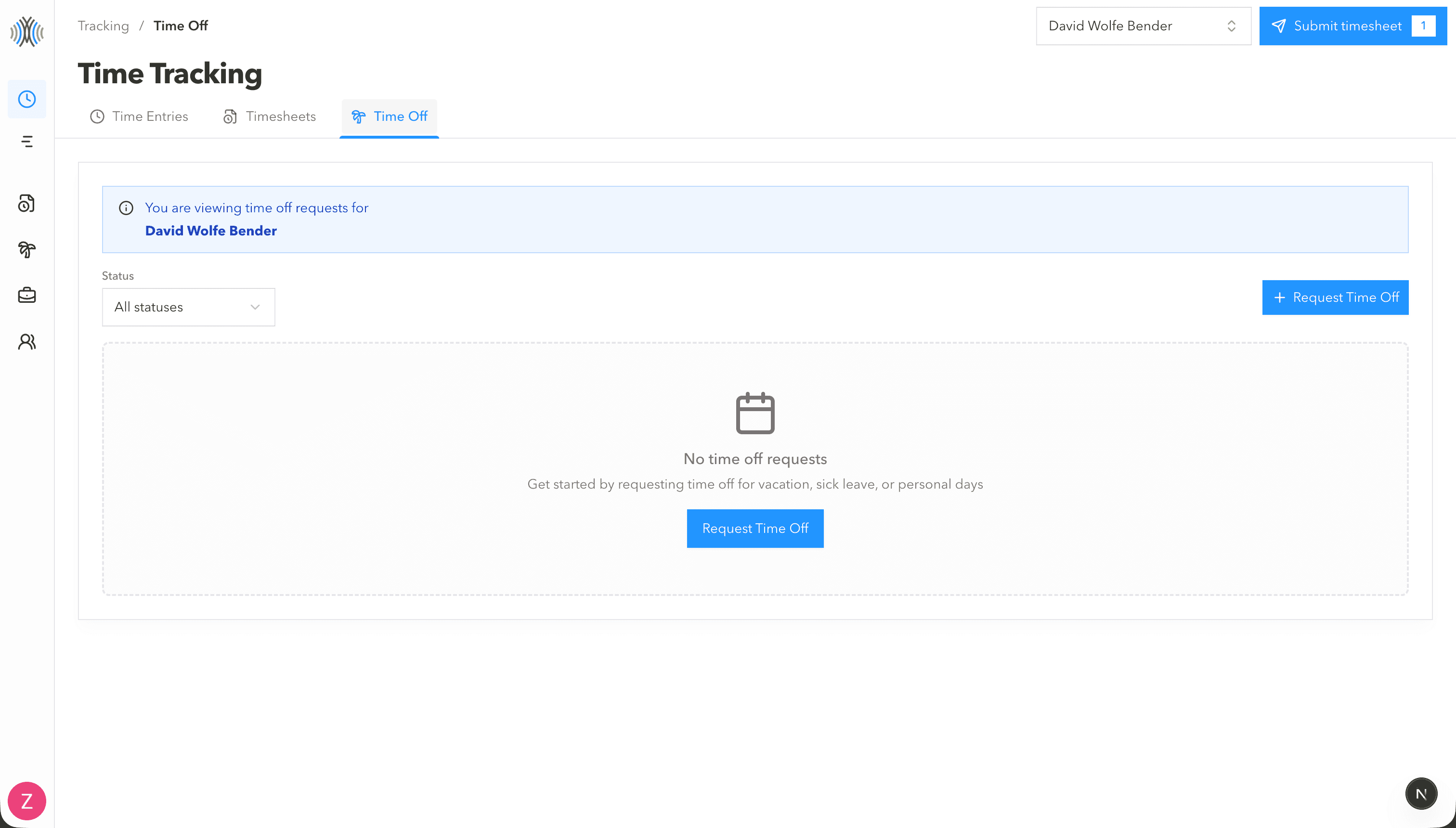Click the timesheet document icon in sidebar

[26, 203]
